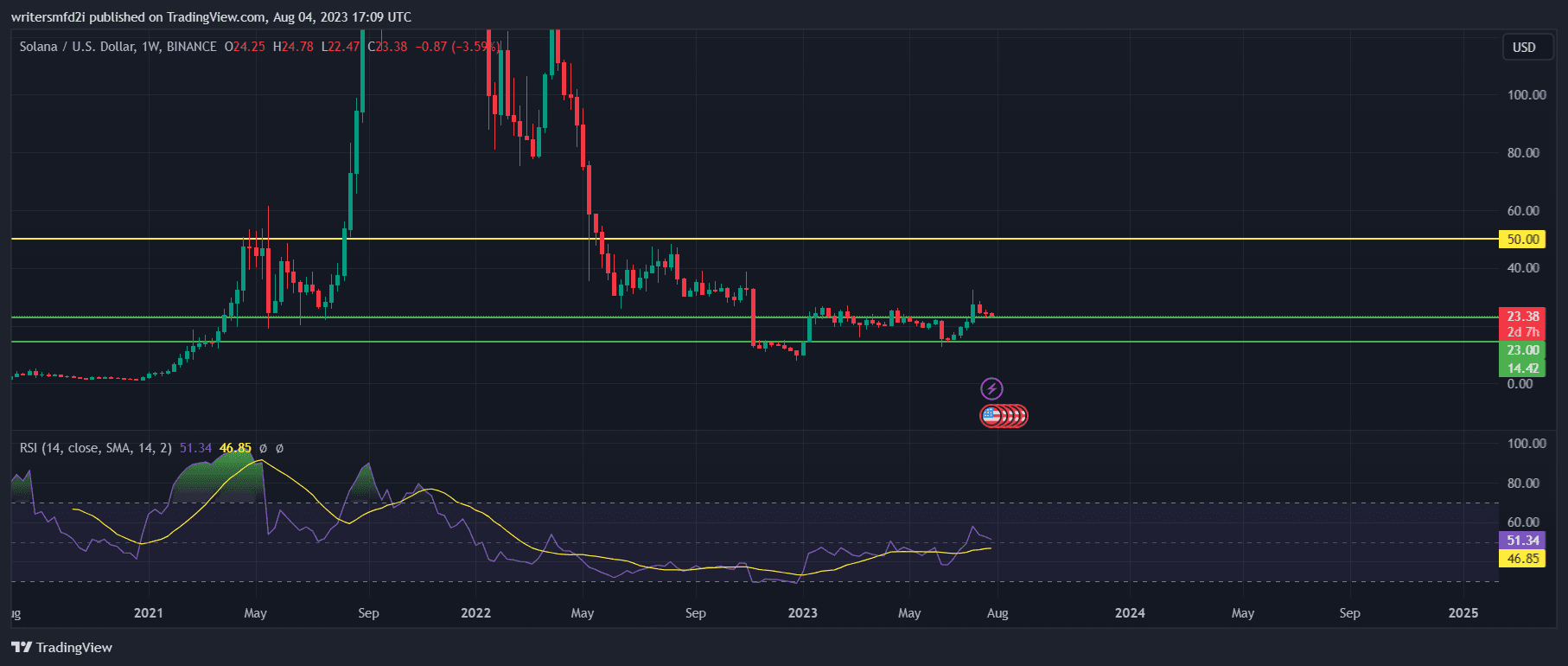Click the purple RSI value in the legend
The image size is (1568, 666).
coord(195,448)
